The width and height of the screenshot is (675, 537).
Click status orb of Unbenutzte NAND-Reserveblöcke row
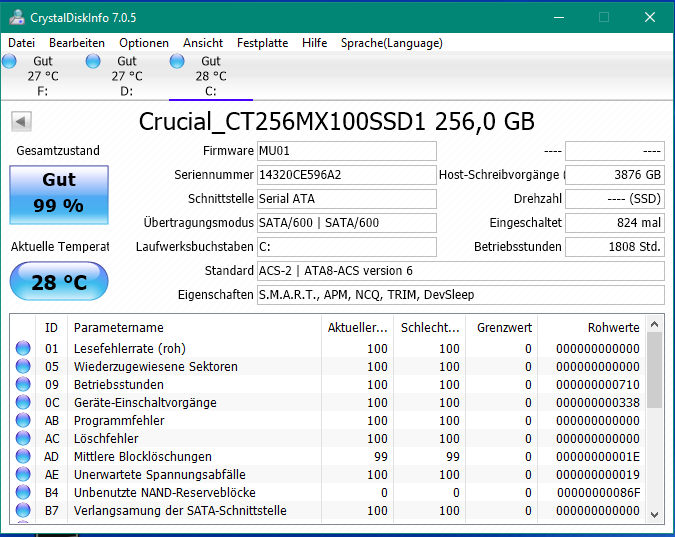tap(23, 492)
